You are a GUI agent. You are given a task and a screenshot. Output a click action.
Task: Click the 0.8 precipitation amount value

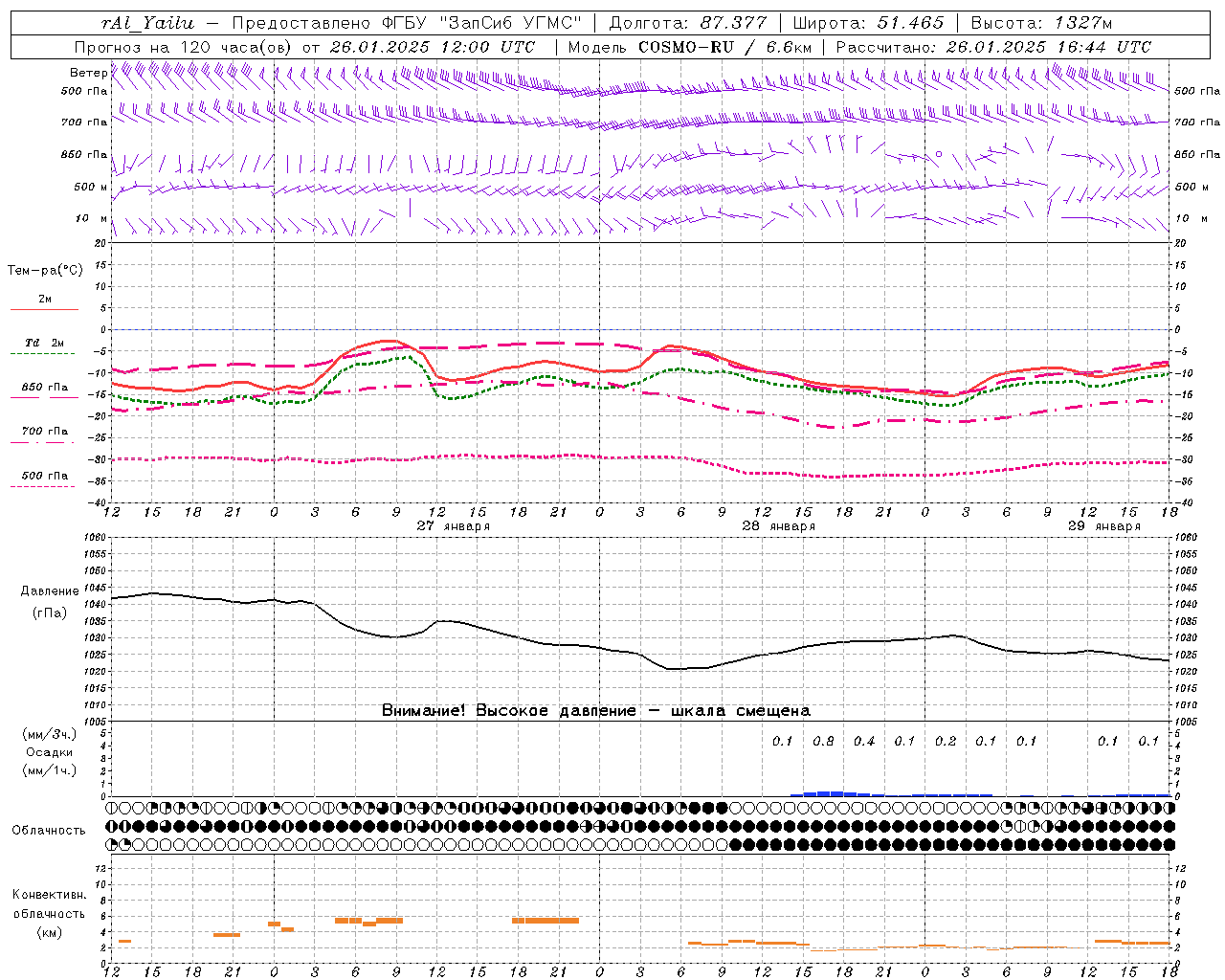coord(823,741)
